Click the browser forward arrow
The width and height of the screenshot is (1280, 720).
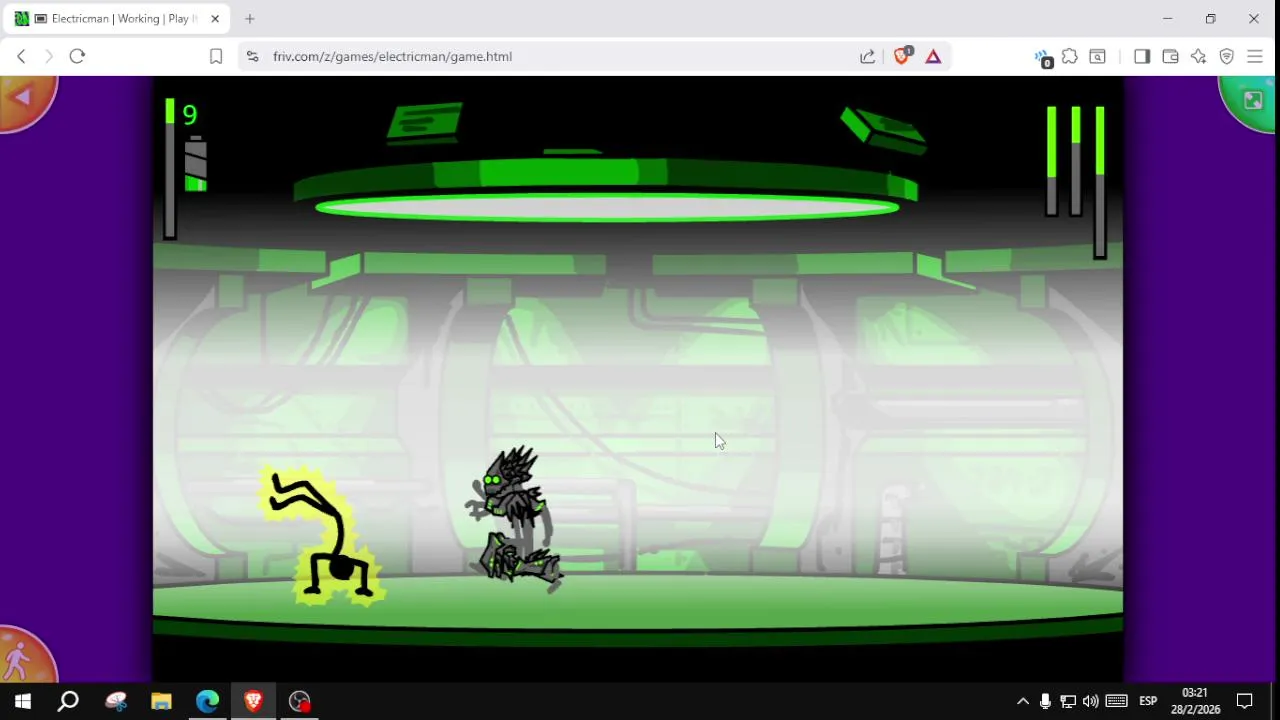[48, 56]
